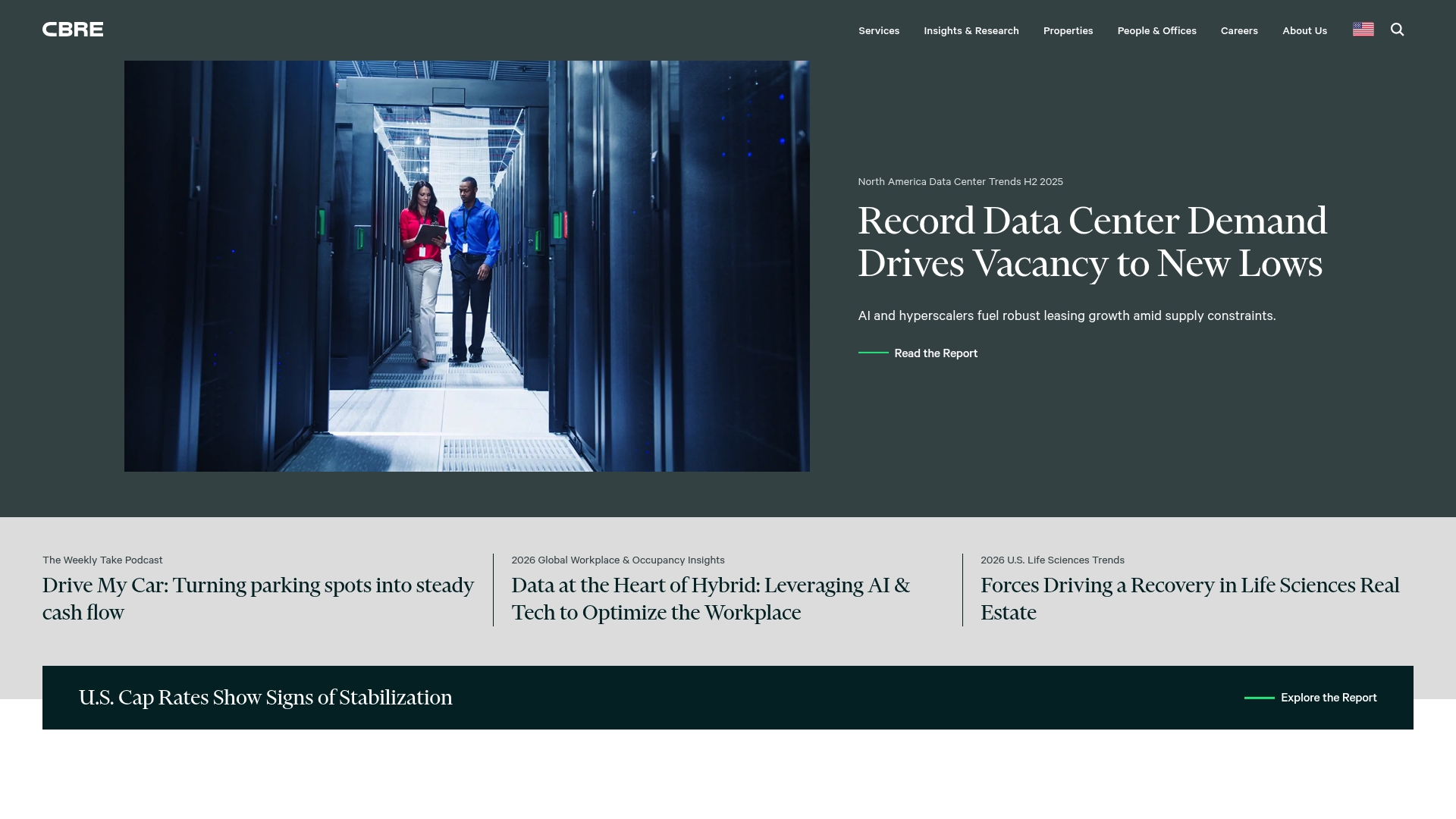Open the About Us menu
Screen dimensions: 1456x819
click(x=1304, y=31)
